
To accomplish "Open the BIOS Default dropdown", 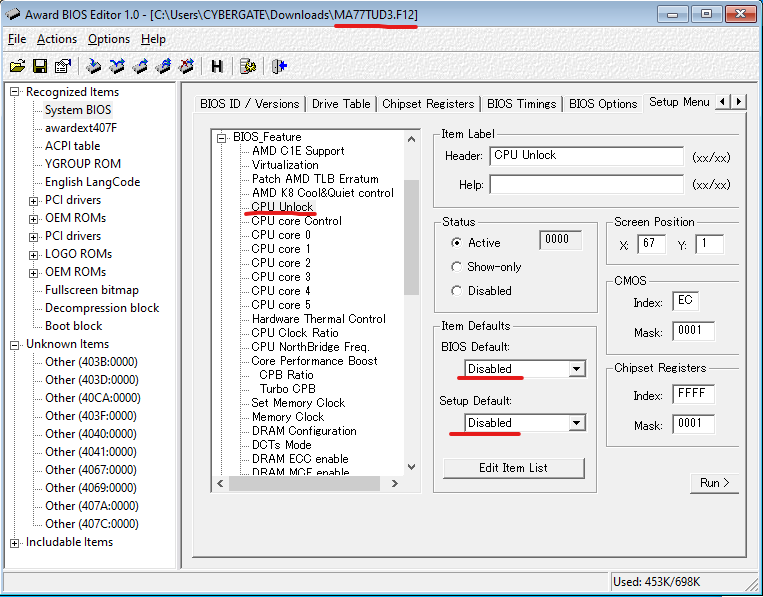I will [x=576, y=369].
